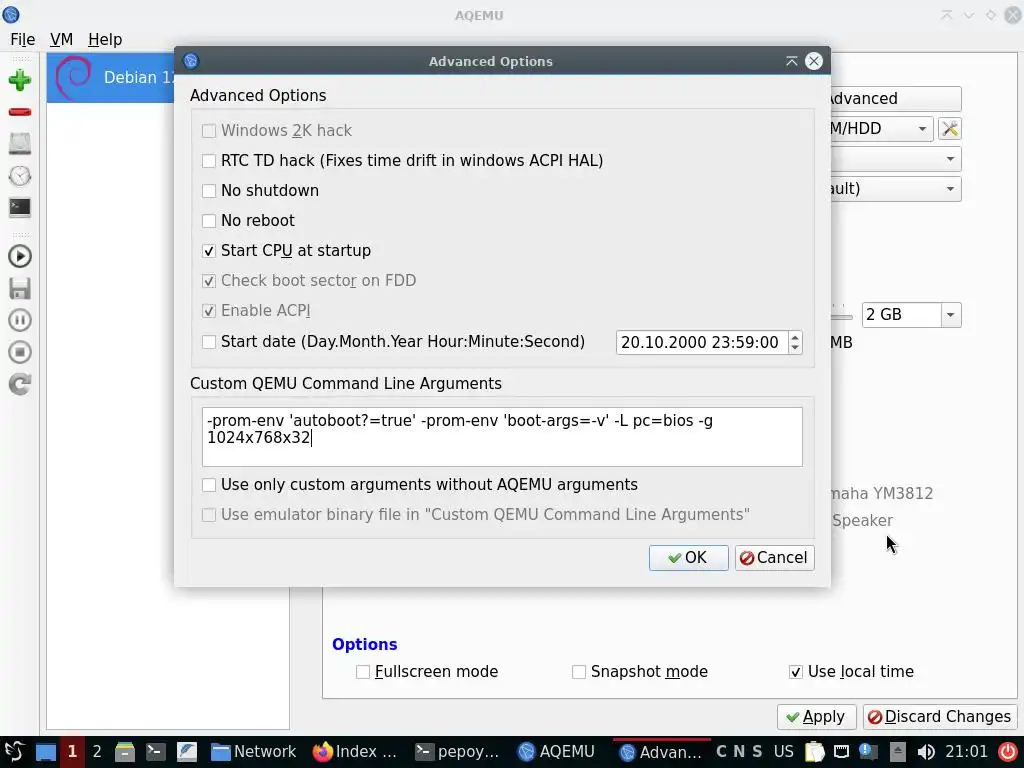Click the 21:01 taskbar clock
This screenshot has width=1024, height=768.
(x=967, y=752)
